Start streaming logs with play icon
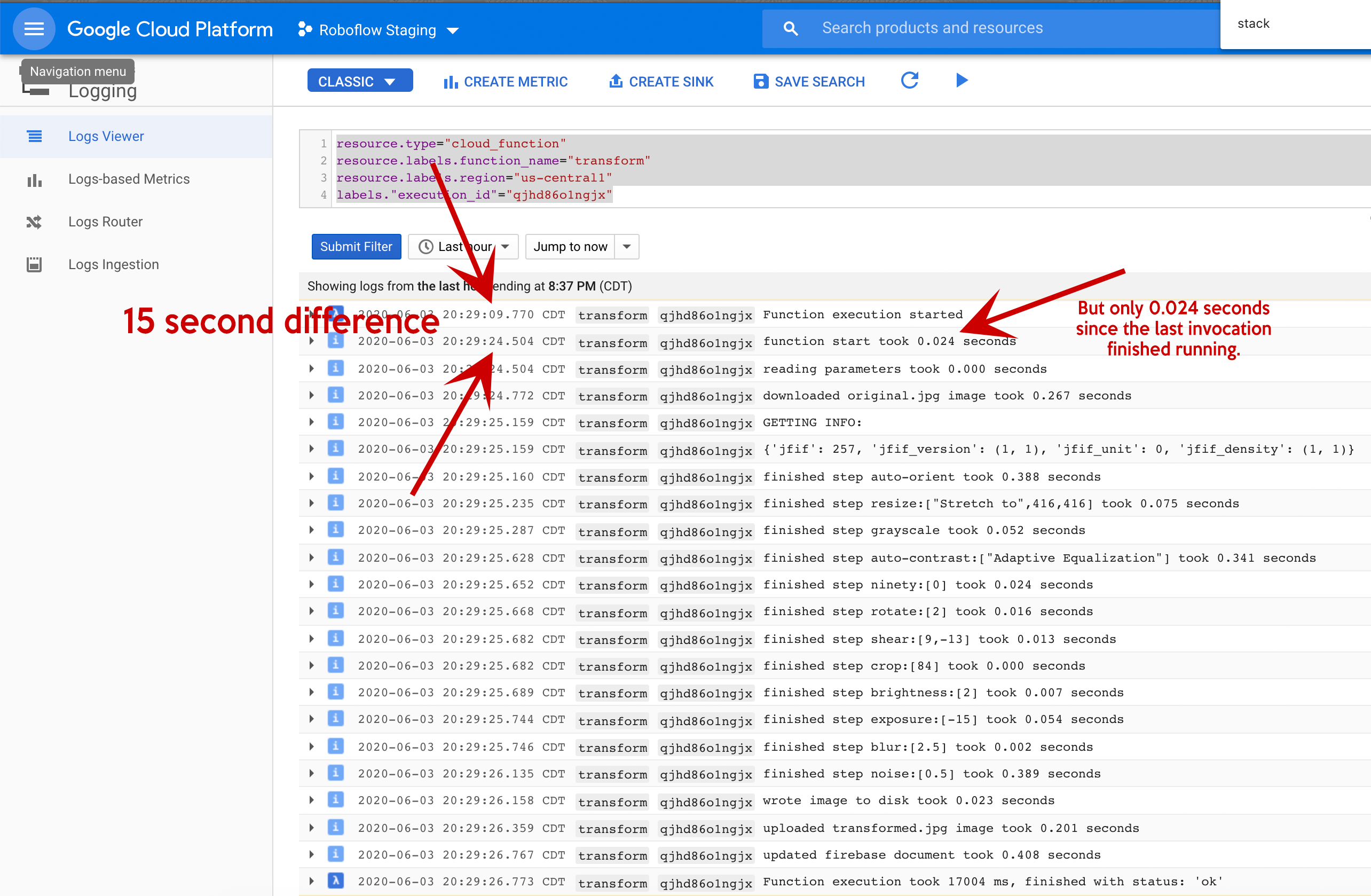This screenshot has height=896, width=1371. pos(961,81)
